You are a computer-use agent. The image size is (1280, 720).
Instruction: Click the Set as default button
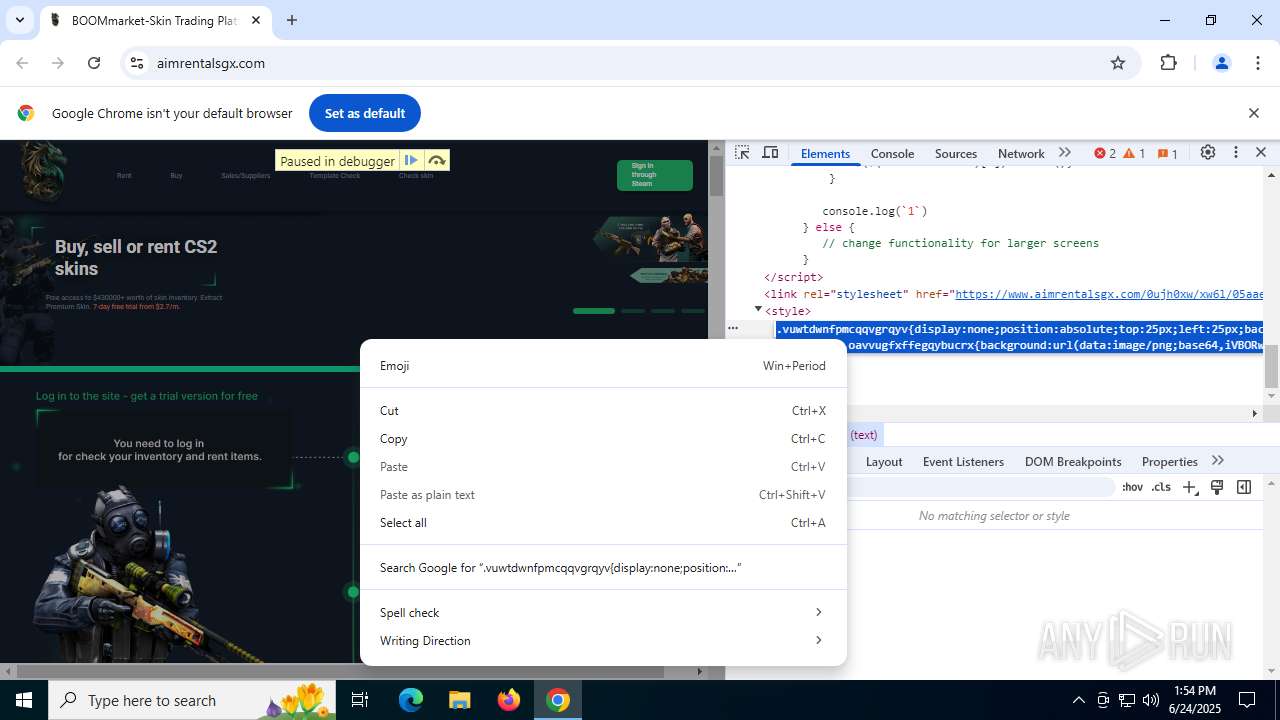point(365,113)
